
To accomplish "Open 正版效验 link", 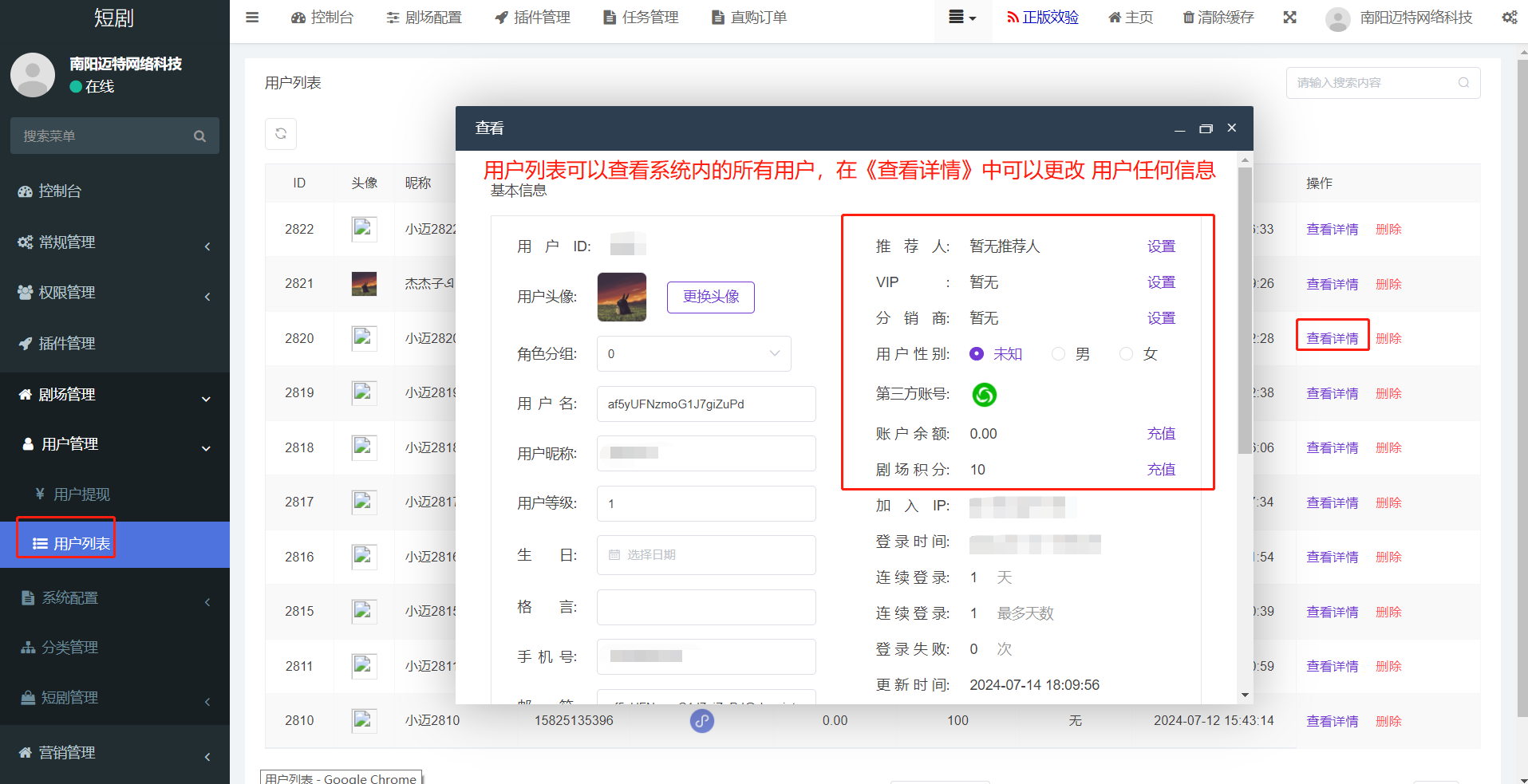I will tap(1042, 17).
